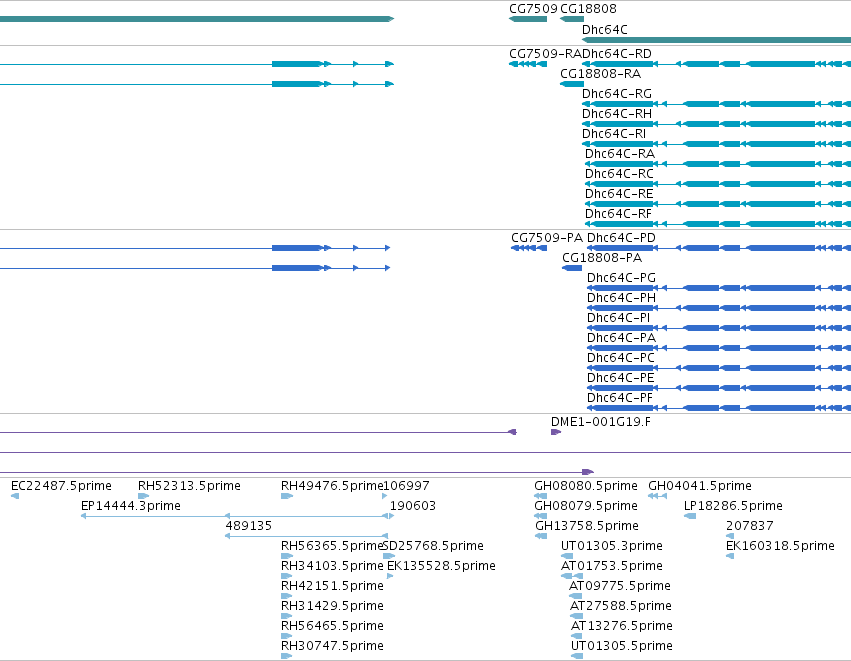Select EST AT09775.5prime
Viewport: 851px width, 661px height.
pos(620,586)
